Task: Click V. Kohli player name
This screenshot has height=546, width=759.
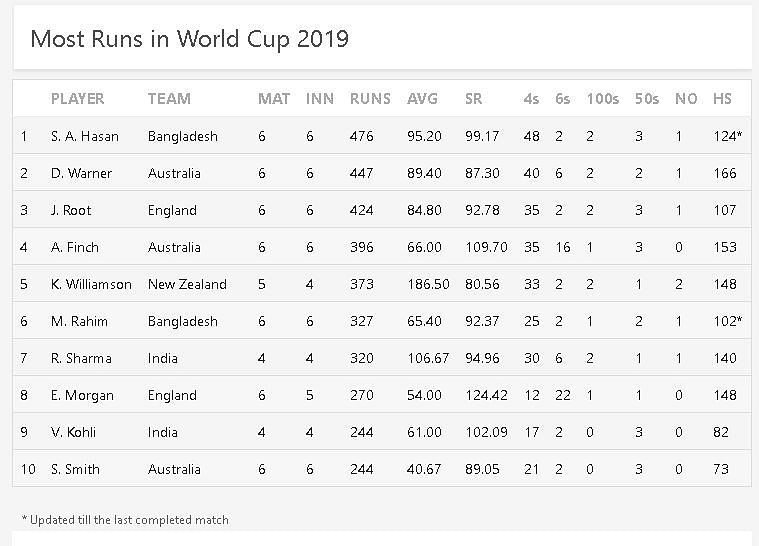Action: pos(76,432)
